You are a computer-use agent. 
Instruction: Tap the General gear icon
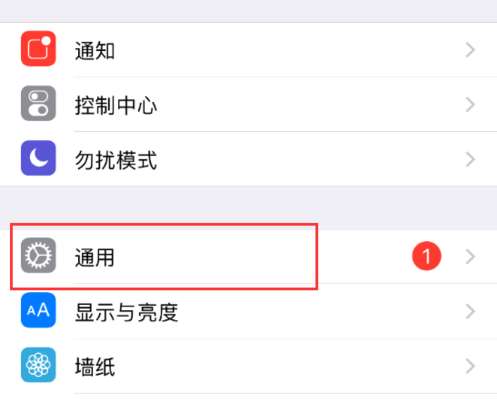tap(38, 255)
